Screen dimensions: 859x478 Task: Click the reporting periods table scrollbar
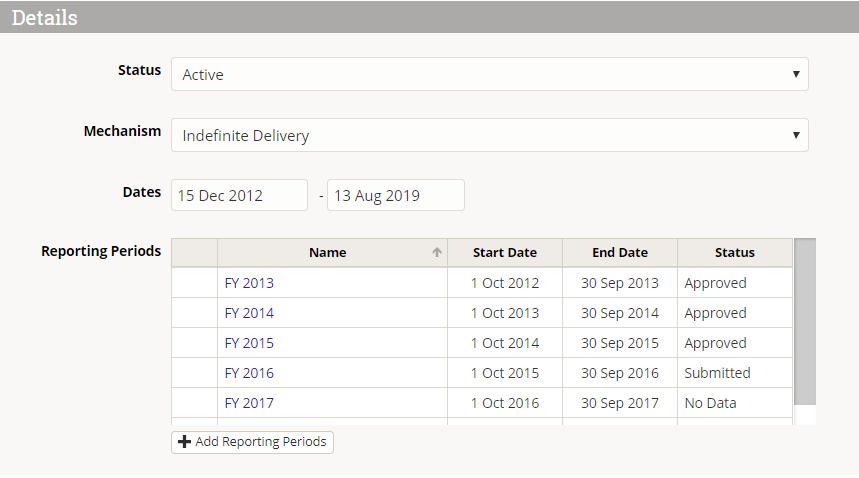tap(805, 320)
